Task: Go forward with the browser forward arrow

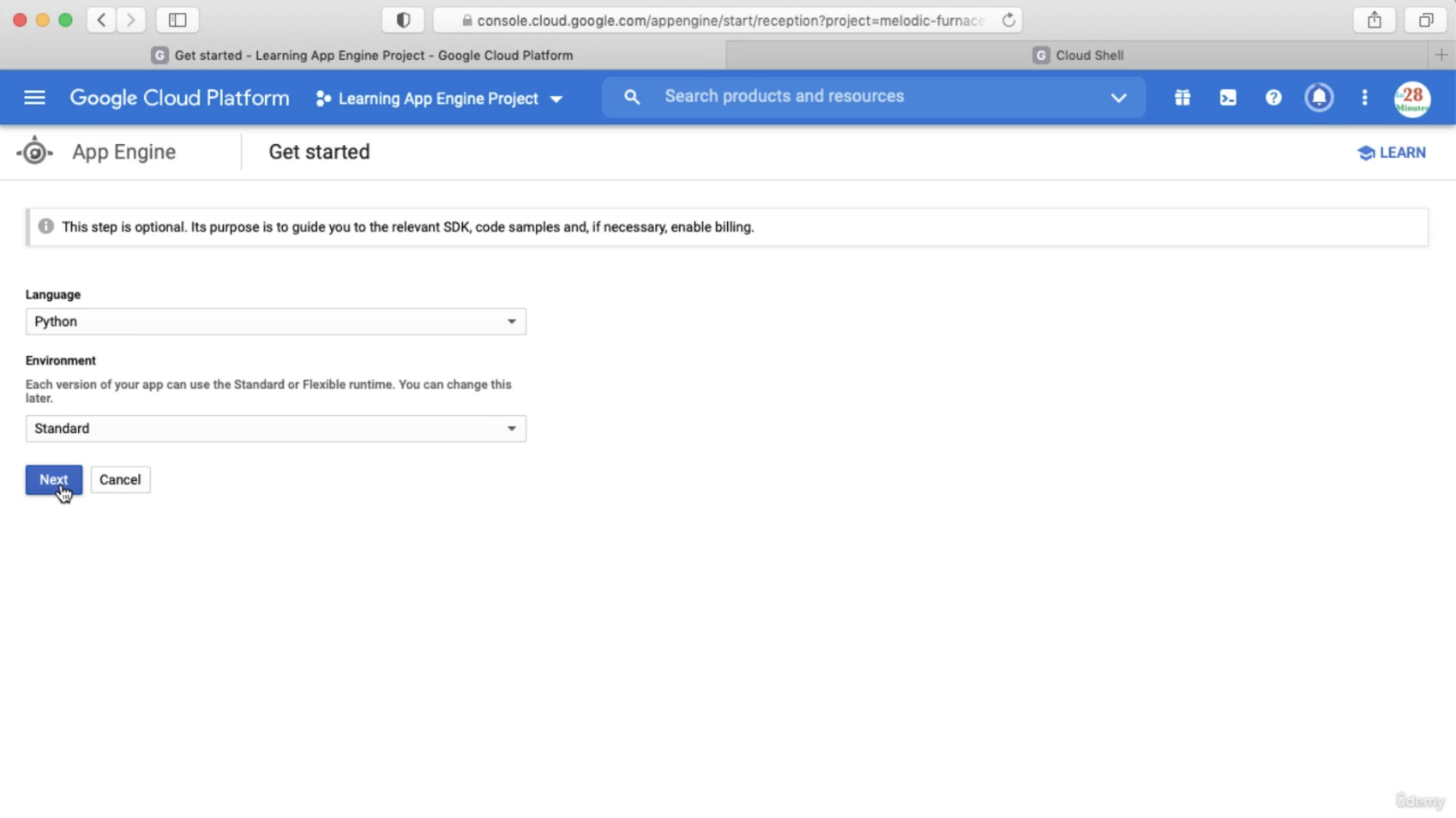Action: coord(130,20)
